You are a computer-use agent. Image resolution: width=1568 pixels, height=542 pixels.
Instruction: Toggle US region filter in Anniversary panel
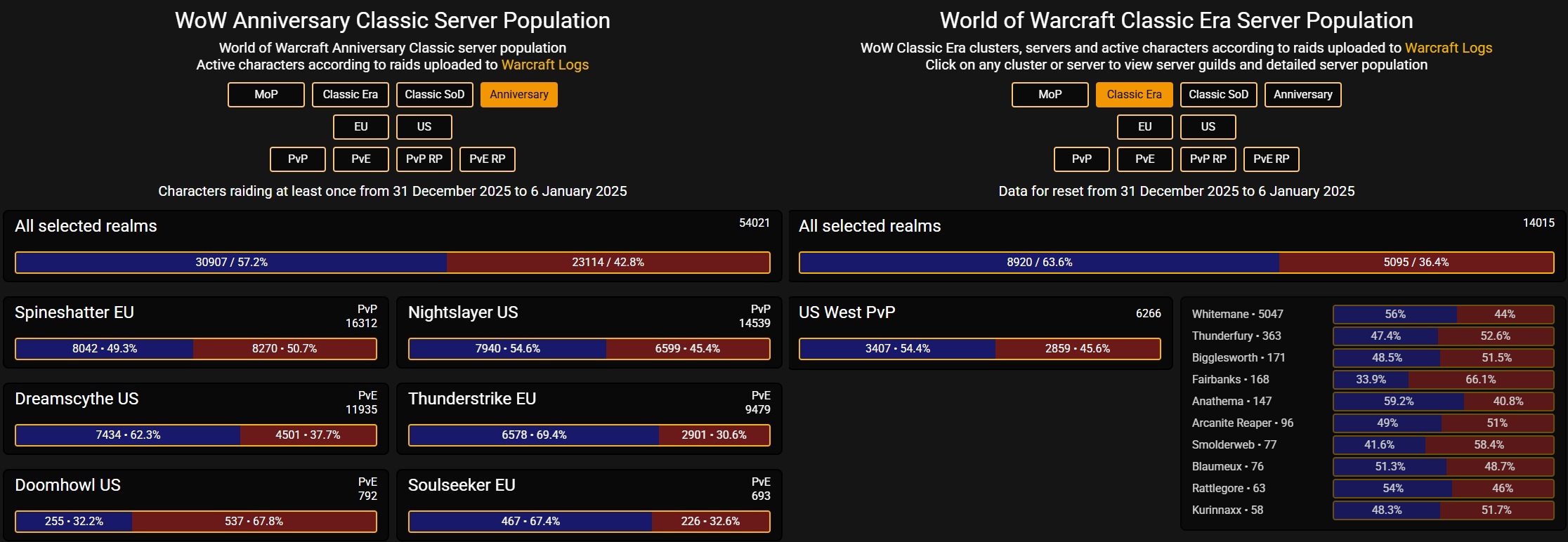424,127
